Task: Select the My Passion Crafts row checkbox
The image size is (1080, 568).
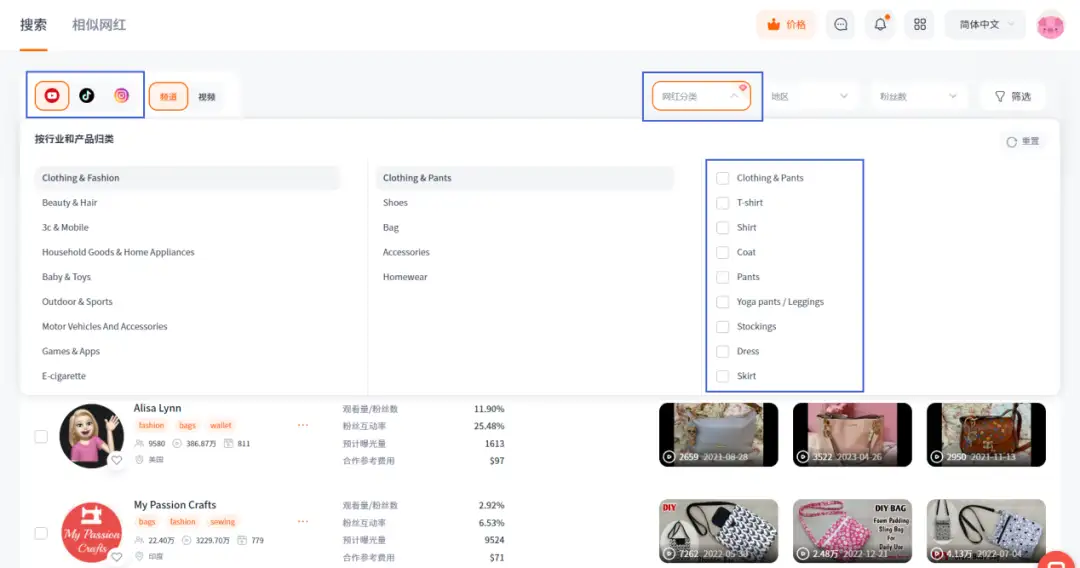Action: 41,533
